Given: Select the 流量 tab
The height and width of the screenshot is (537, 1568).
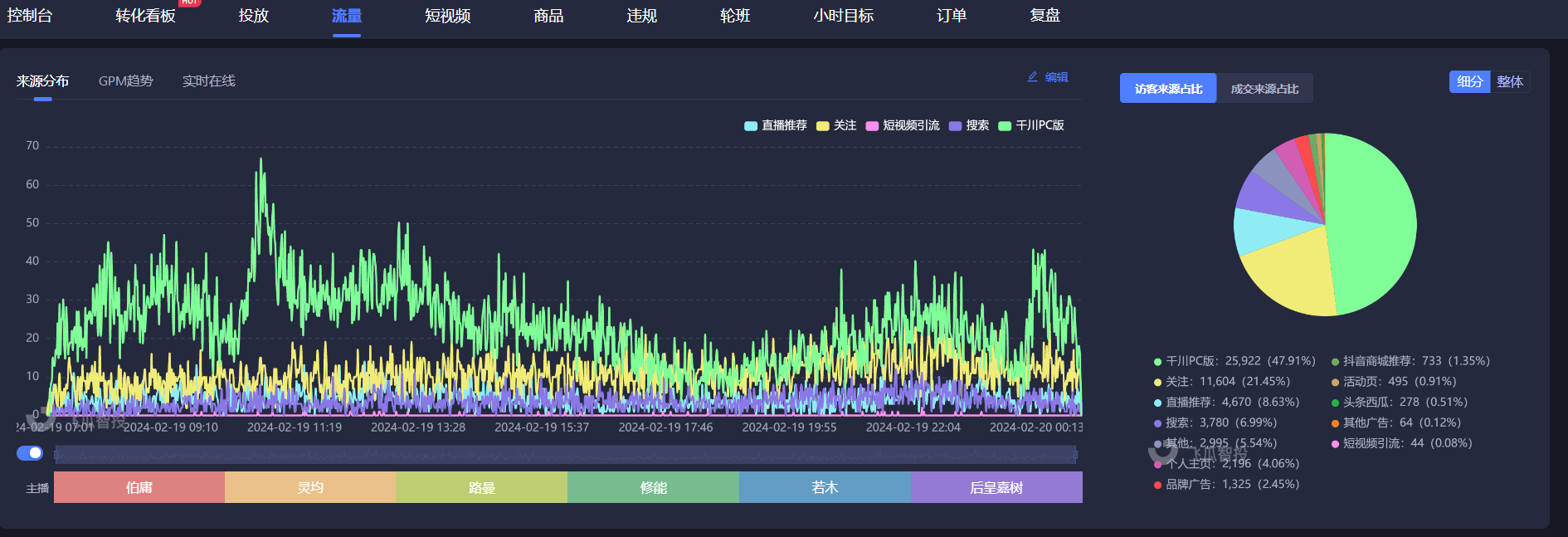Looking at the screenshot, I should point(346,16).
